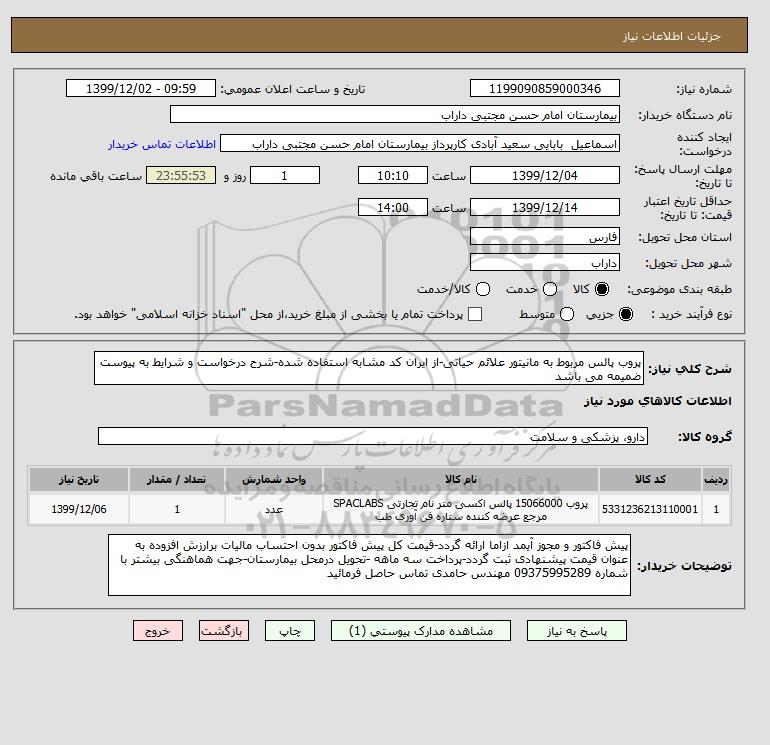Screen dimensions: 770x745
Task: Click the پاسخ به نیاز button
Action: point(577,631)
